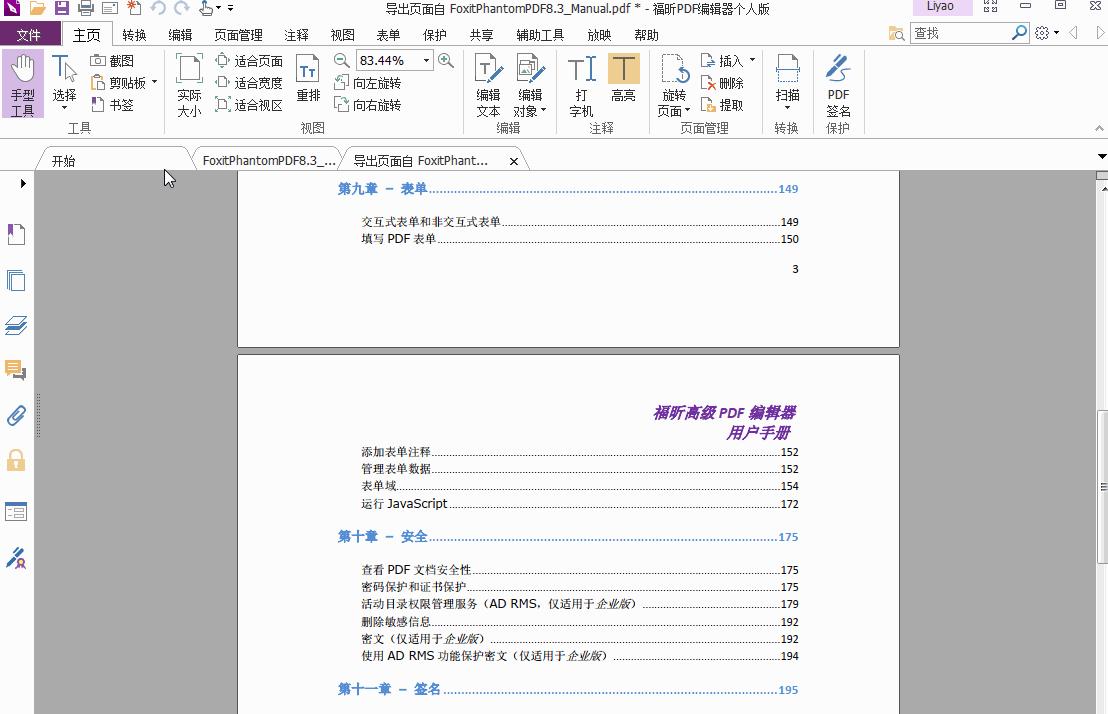Open the bookmarks panel in the left sidebar
Screen dimensions: 1108x714
pyautogui.click(x=16, y=234)
